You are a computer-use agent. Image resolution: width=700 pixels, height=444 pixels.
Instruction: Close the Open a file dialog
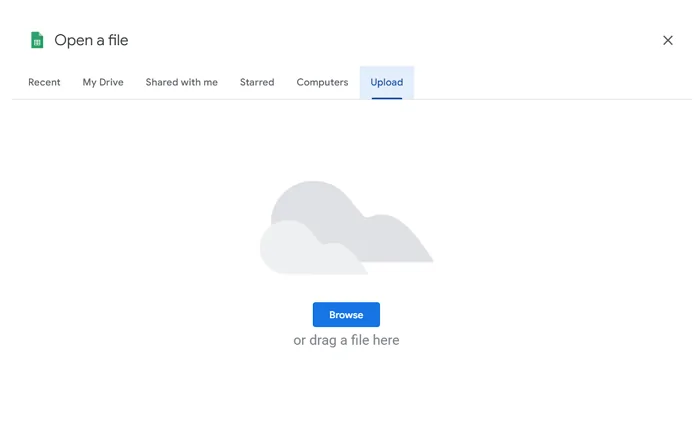667,40
